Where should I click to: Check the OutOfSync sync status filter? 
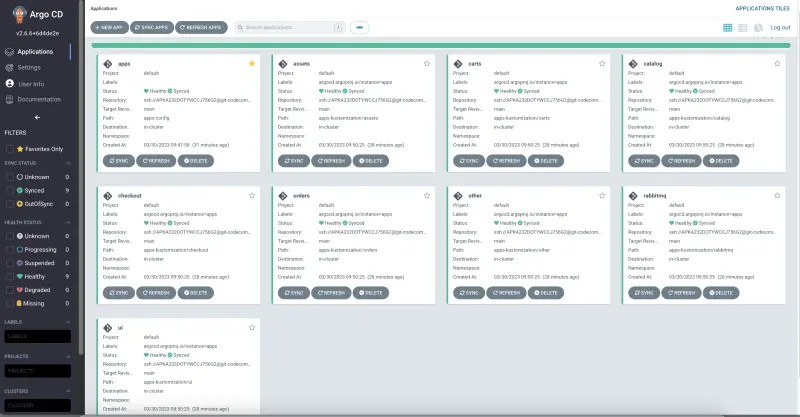point(10,202)
